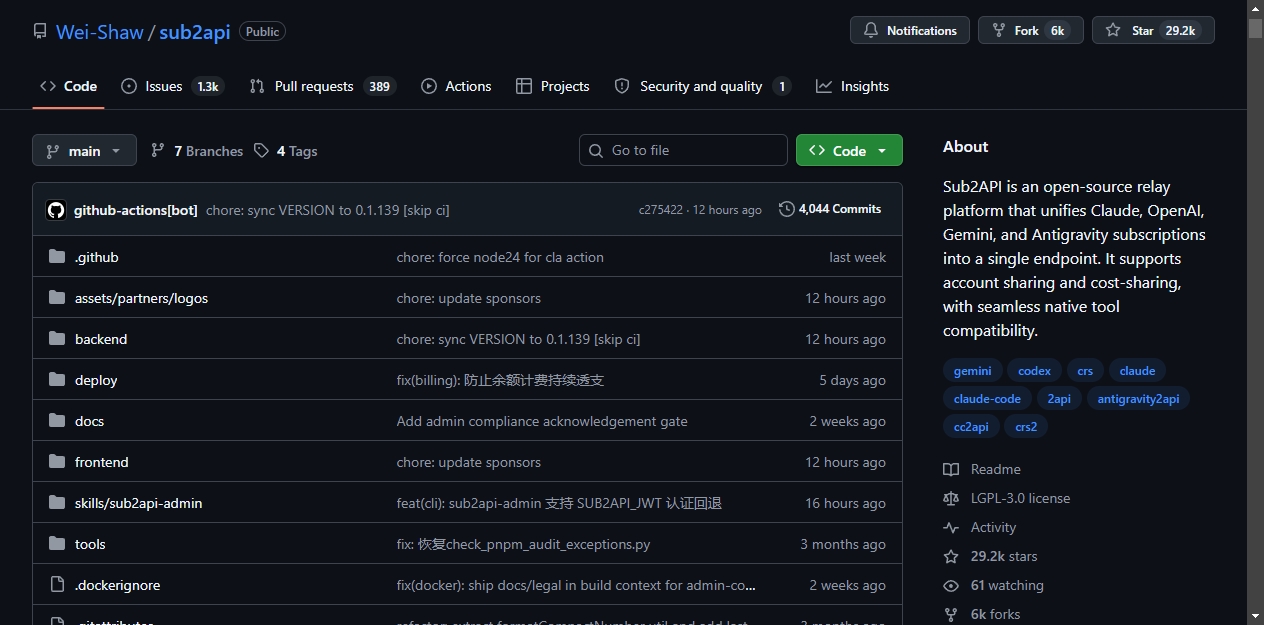Open the Projects tab
The height and width of the screenshot is (625, 1264).
[553, 86]
